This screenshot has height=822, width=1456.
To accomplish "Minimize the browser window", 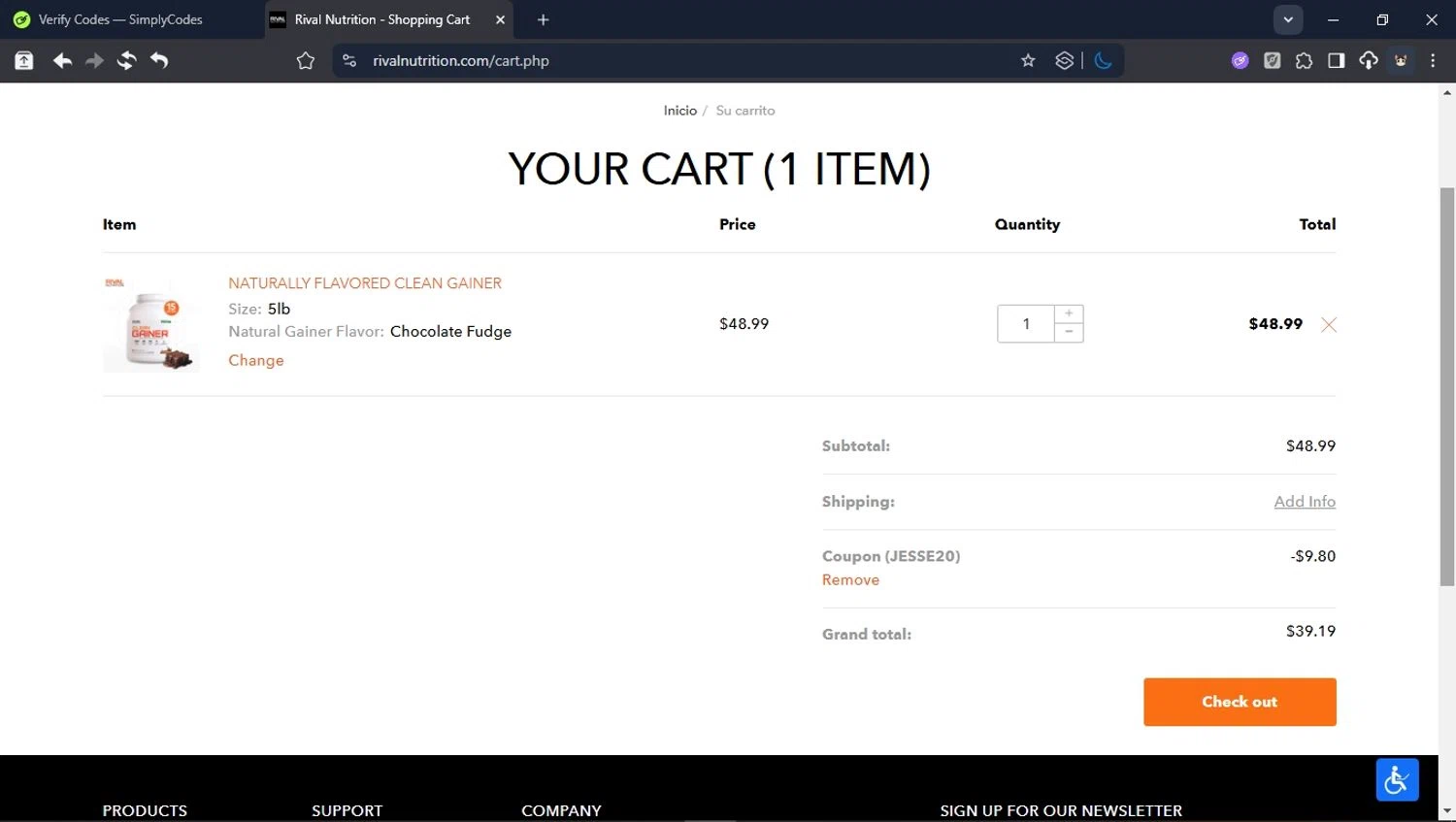I will click(1333, 19).
